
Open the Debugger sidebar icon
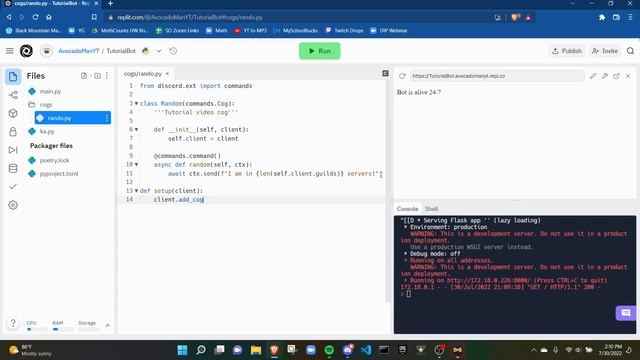[13, 150]
